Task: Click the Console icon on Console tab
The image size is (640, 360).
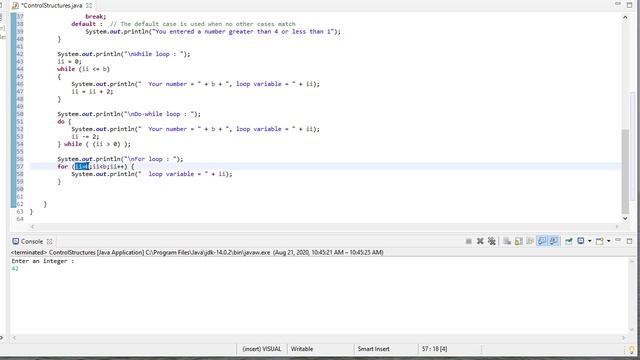Action: pos(16,241)
